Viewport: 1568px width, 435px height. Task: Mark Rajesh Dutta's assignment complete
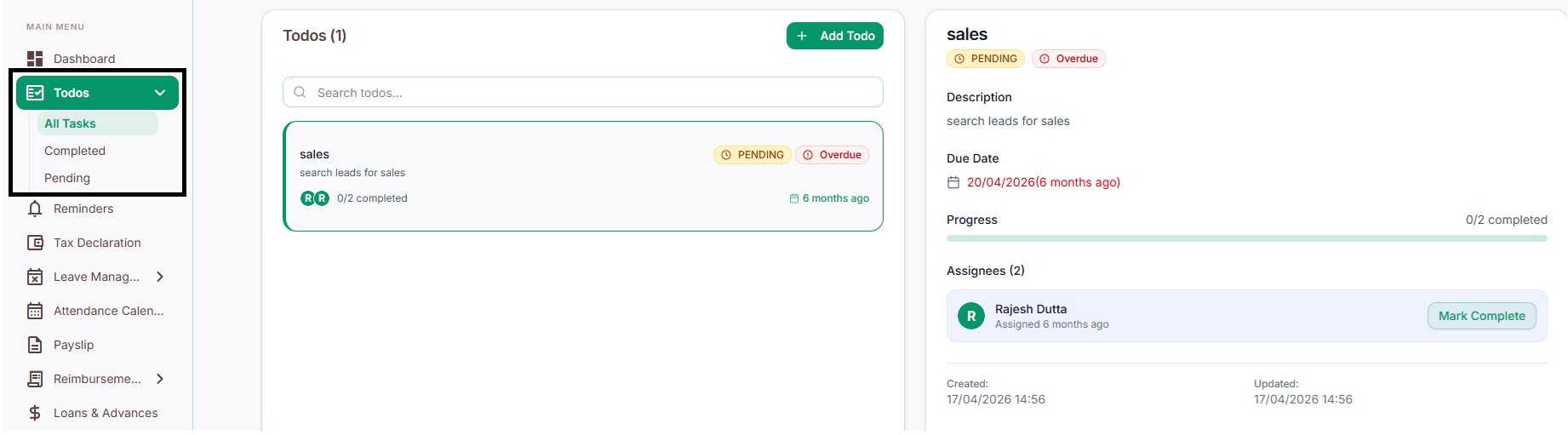coord(1482,316)
